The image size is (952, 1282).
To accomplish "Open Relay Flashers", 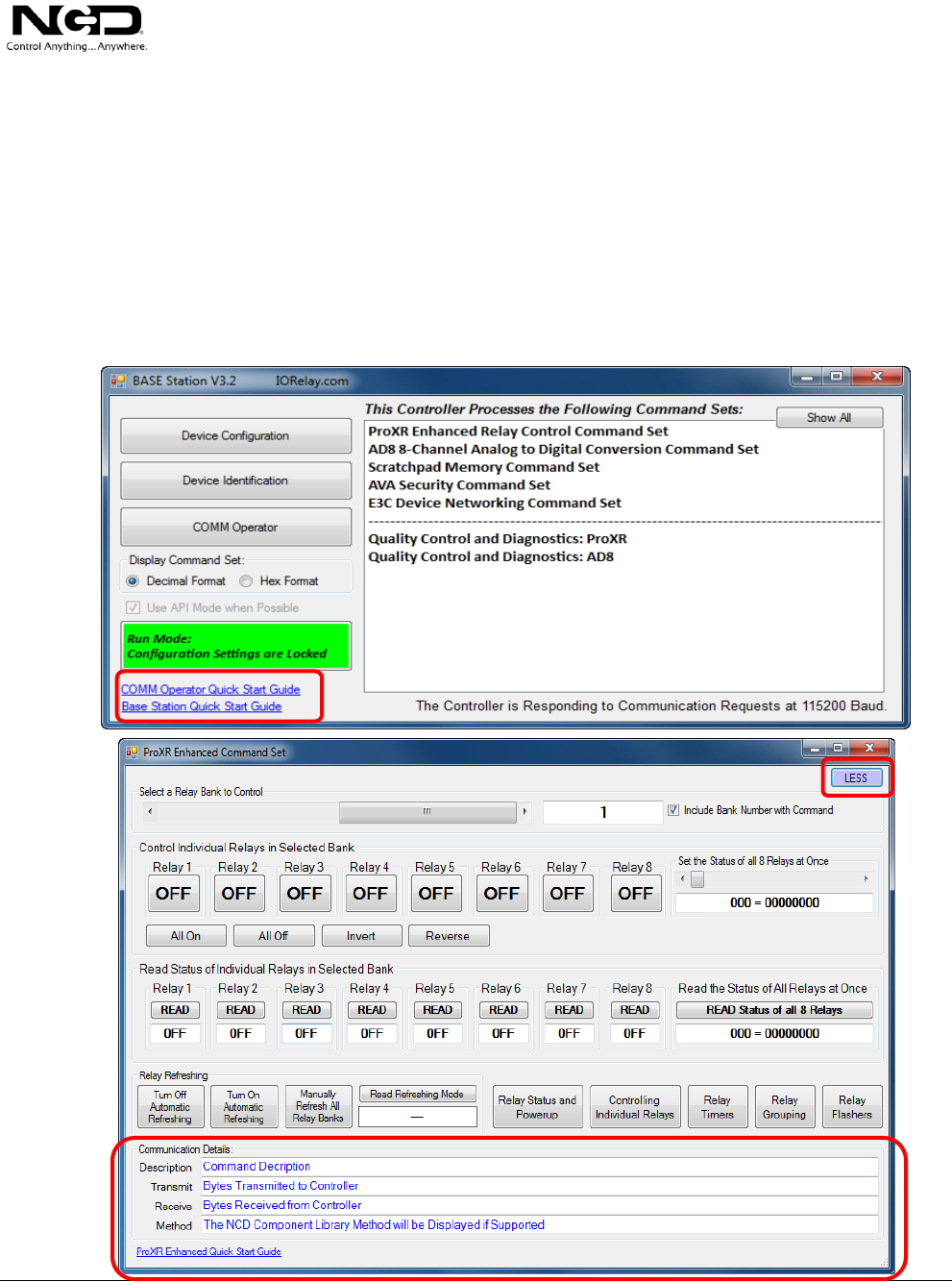I will 852,1107.
